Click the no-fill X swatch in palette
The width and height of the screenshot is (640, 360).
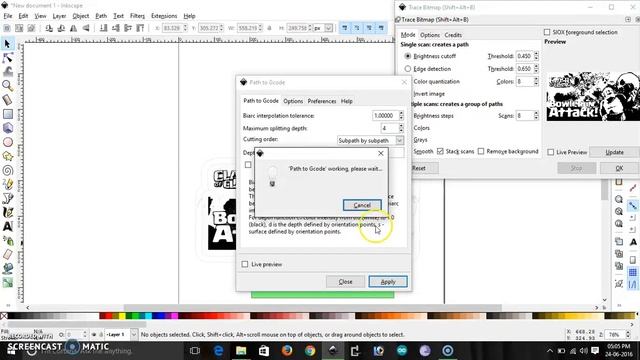[4, 316]
